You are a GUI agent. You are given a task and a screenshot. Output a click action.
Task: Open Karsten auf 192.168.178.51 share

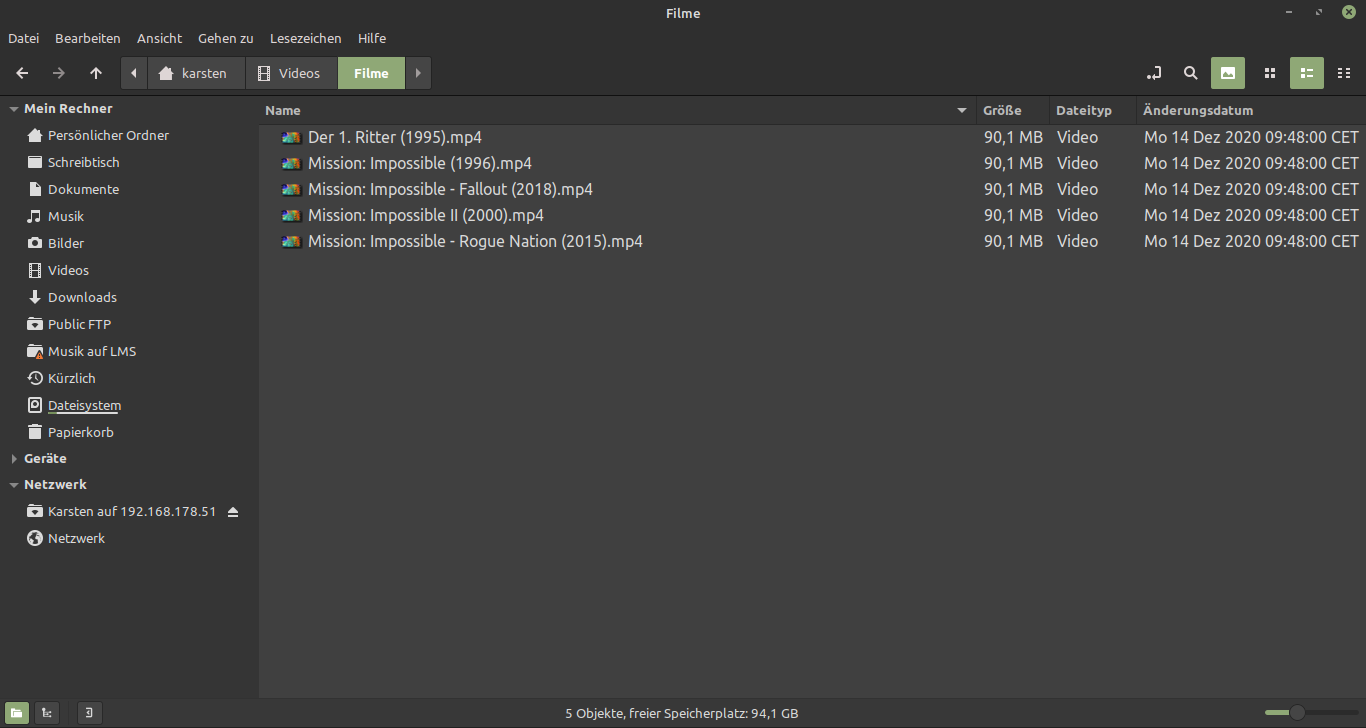tap(132, 512)
